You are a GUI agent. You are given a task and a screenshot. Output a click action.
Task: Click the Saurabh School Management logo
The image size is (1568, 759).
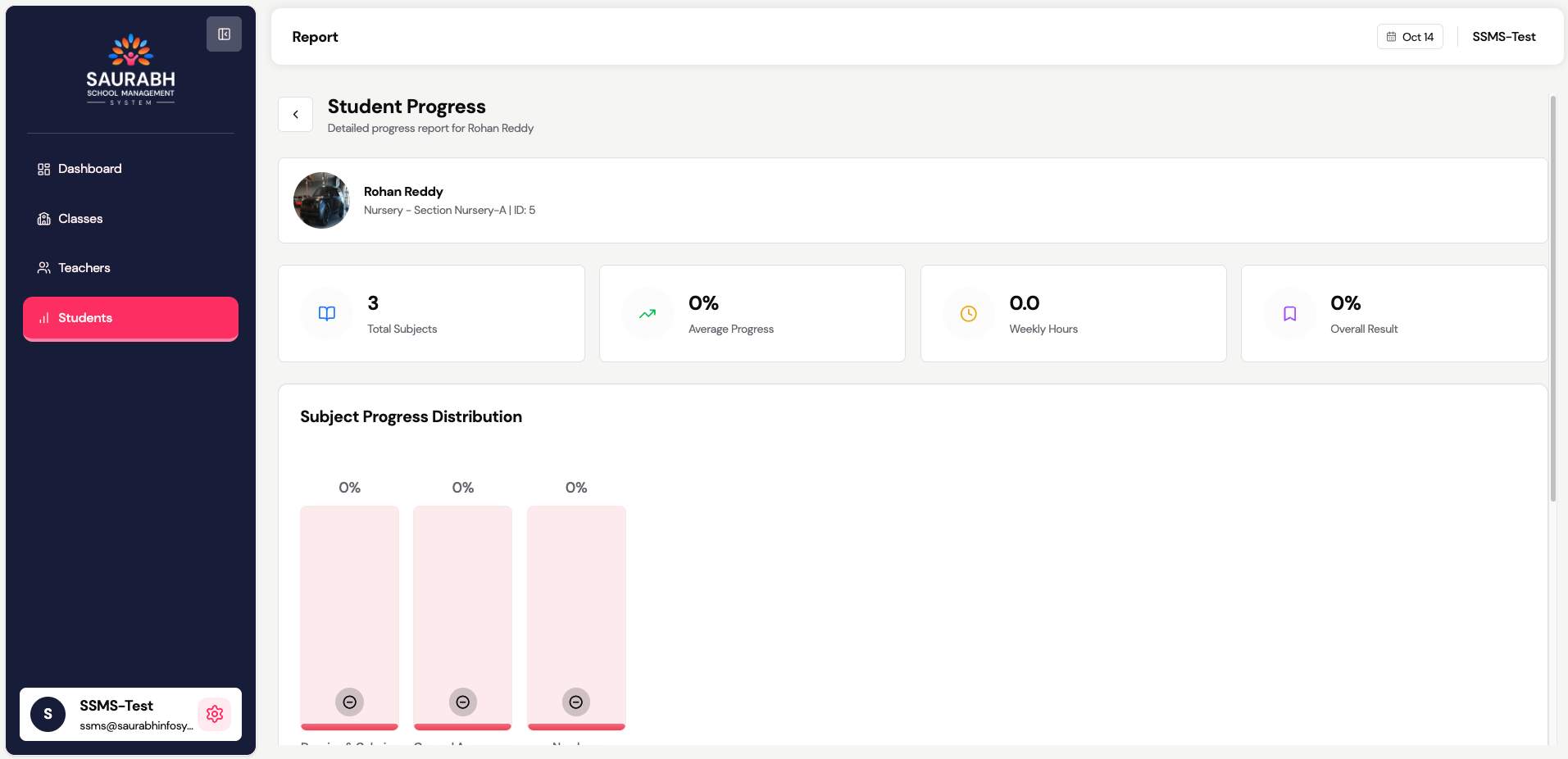[130, 70]
